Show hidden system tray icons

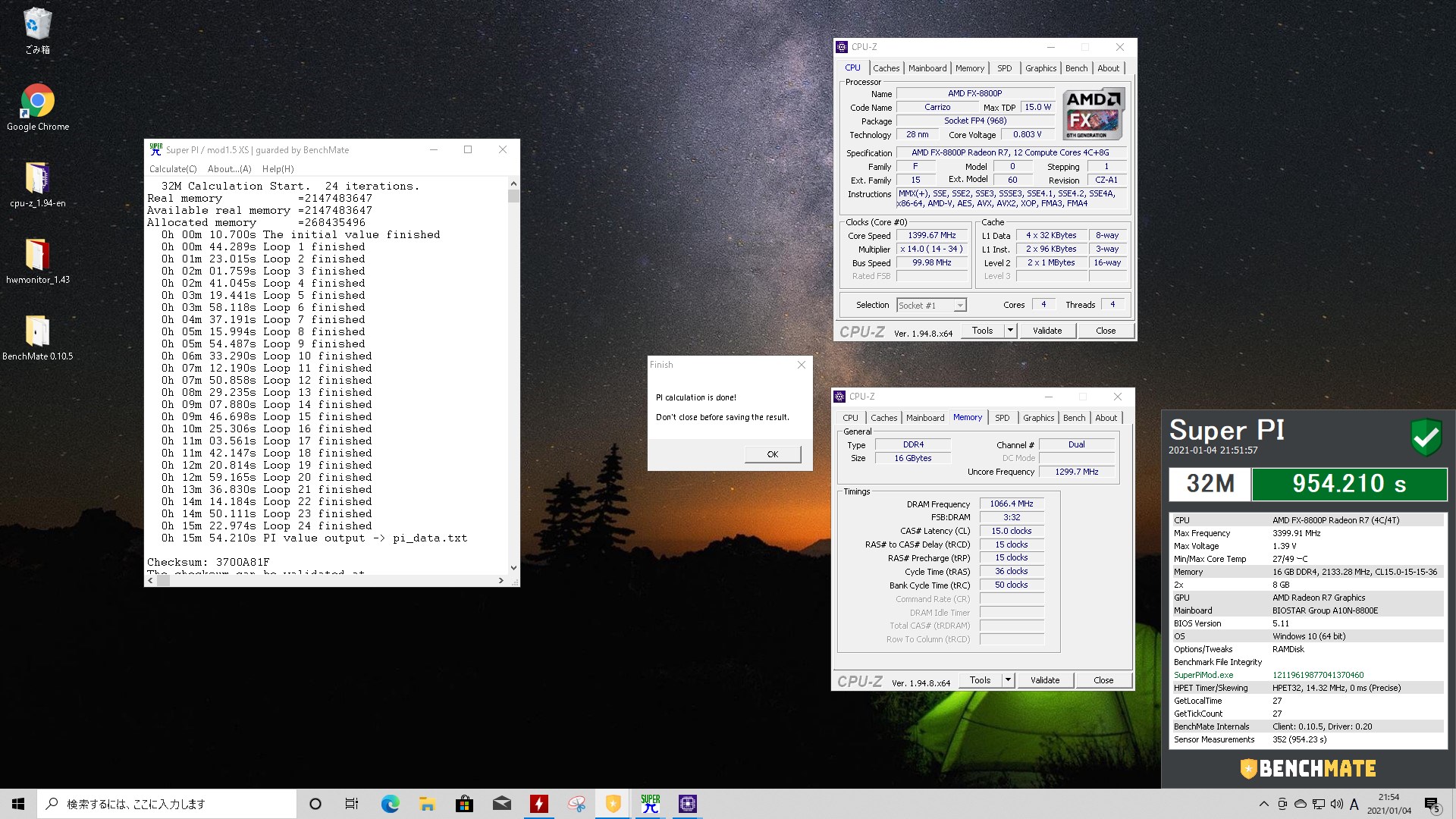tap(1263, 804)
